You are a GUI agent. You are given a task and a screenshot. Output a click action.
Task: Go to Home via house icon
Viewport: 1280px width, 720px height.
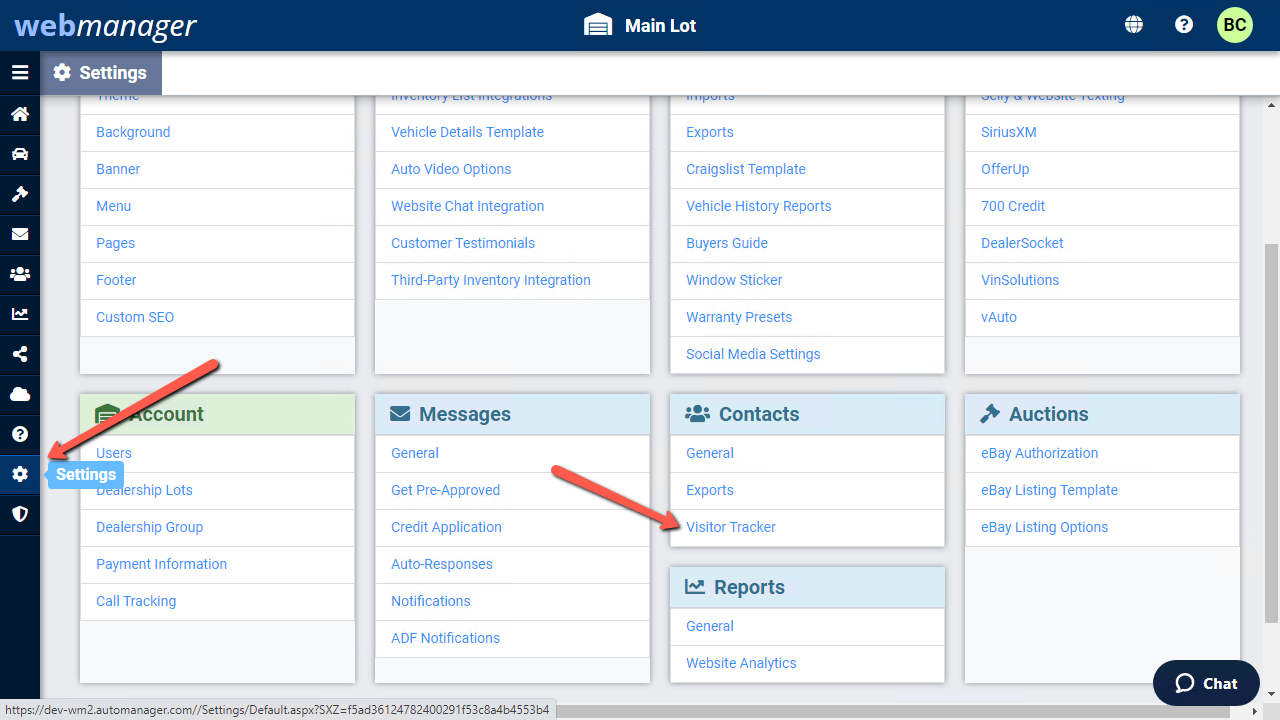click(x=20, y=114)
